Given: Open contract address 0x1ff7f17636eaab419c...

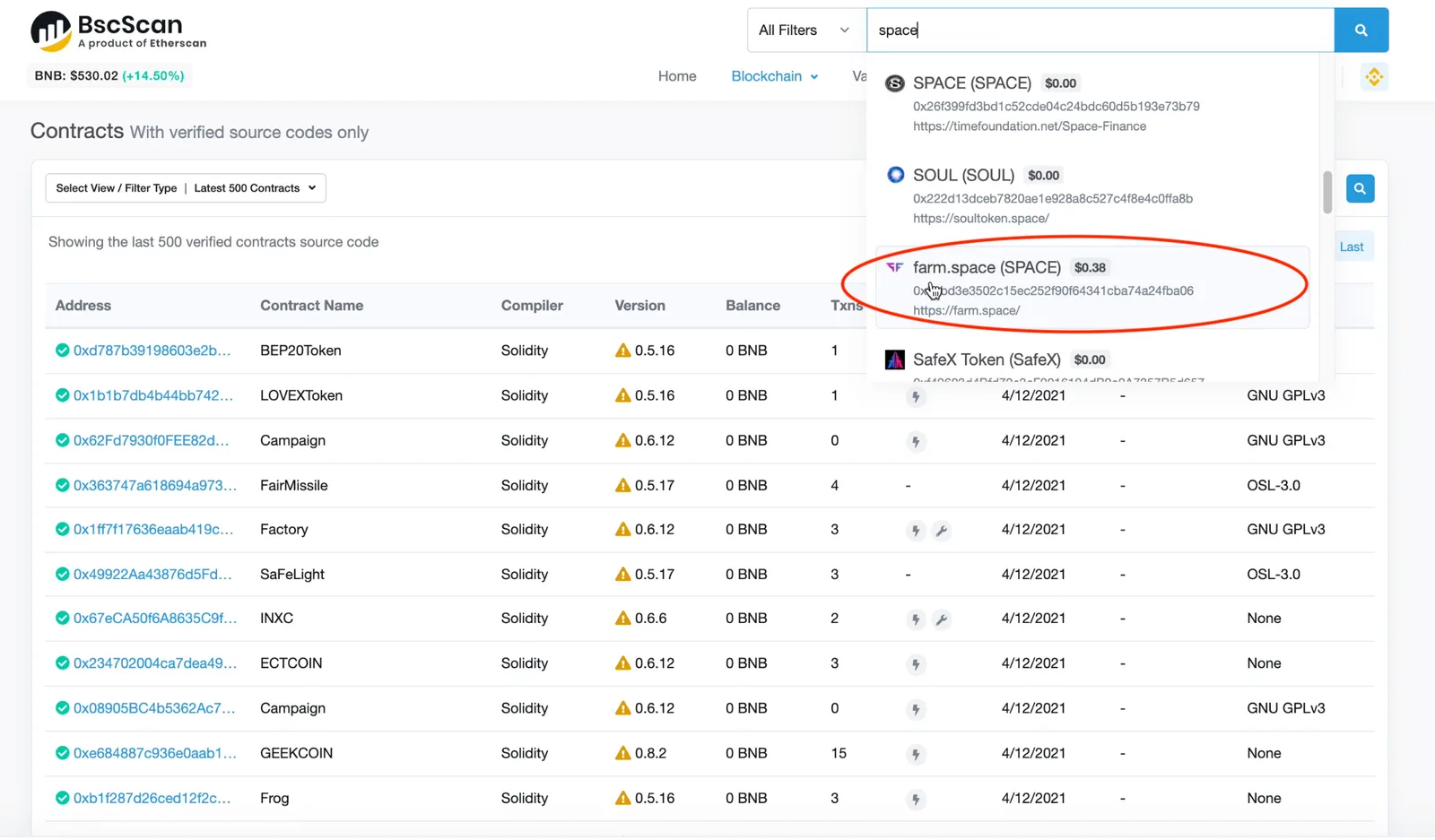Looking at the screenshot, I should (153, 530).
